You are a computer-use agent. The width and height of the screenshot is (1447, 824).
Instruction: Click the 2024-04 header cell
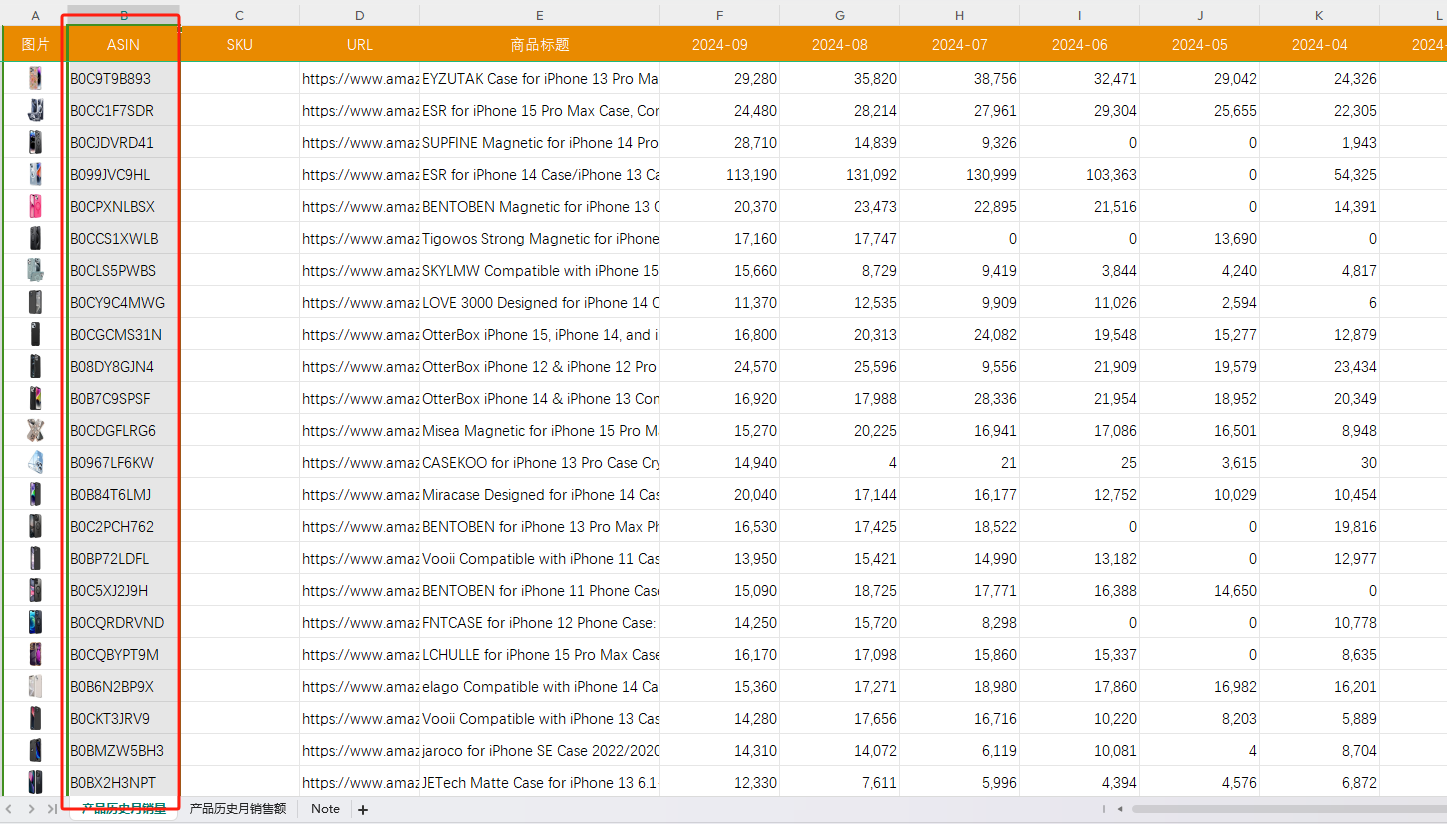point(1319,45)
